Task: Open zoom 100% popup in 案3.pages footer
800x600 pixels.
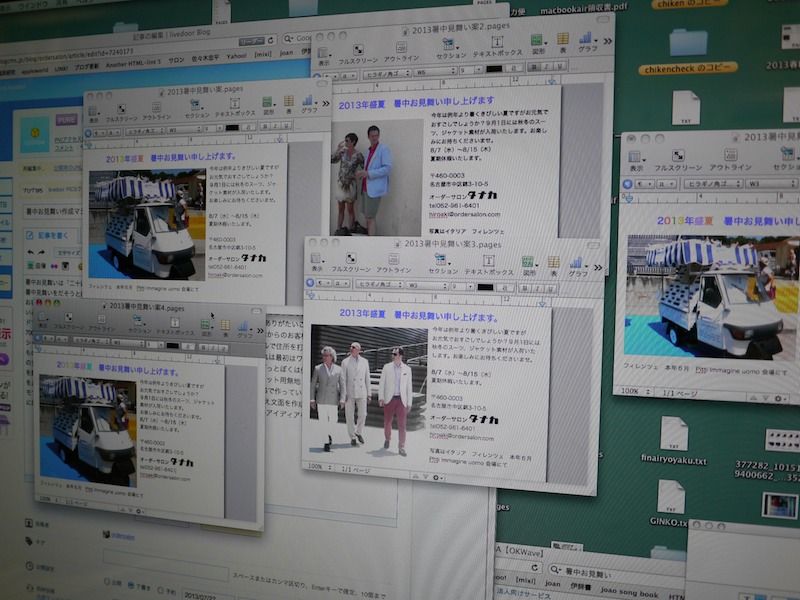Action: point(319,467)
